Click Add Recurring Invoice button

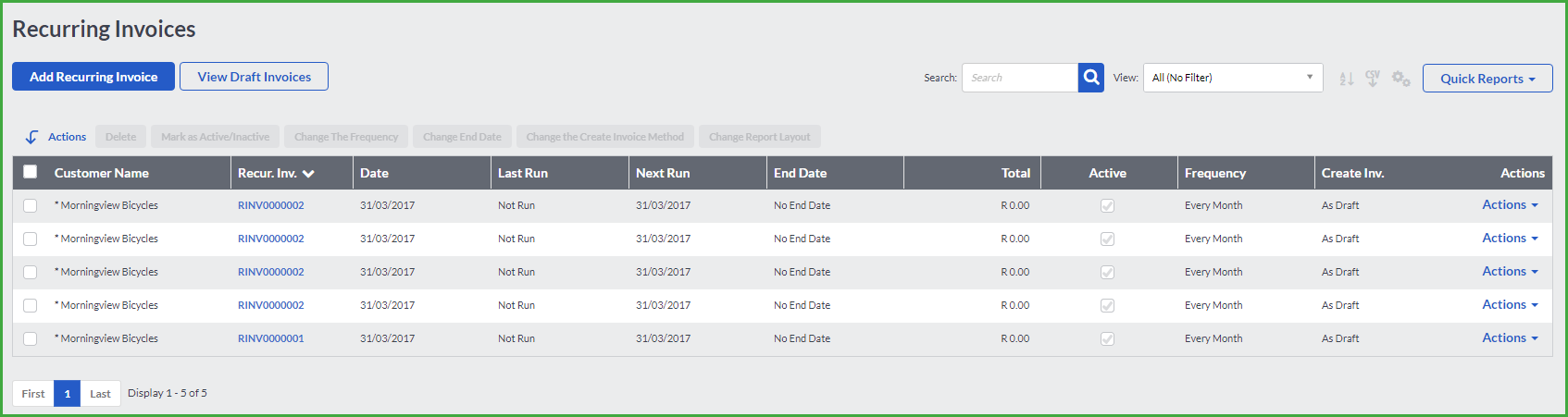point(93,77)
